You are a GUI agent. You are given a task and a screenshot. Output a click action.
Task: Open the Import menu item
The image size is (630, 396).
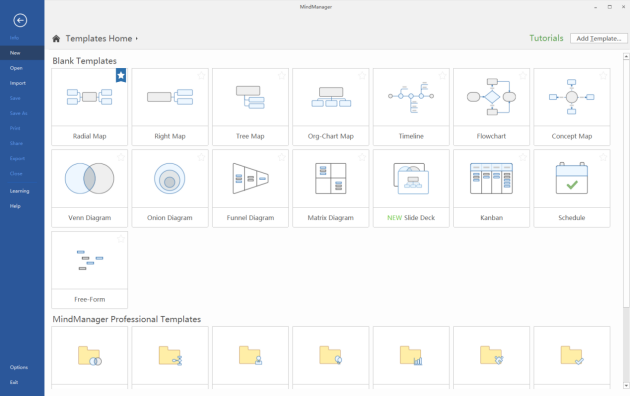18,83
